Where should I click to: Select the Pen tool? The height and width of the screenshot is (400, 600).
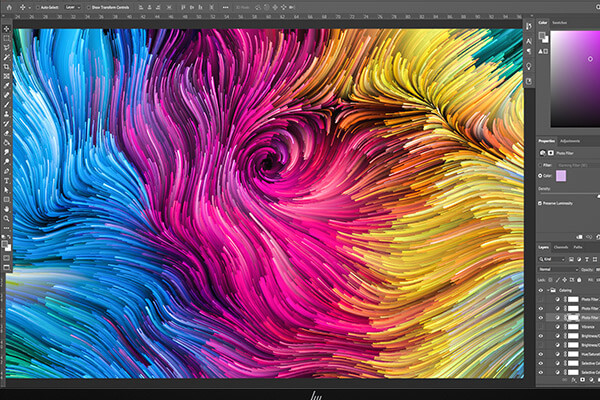click(7, 171)
